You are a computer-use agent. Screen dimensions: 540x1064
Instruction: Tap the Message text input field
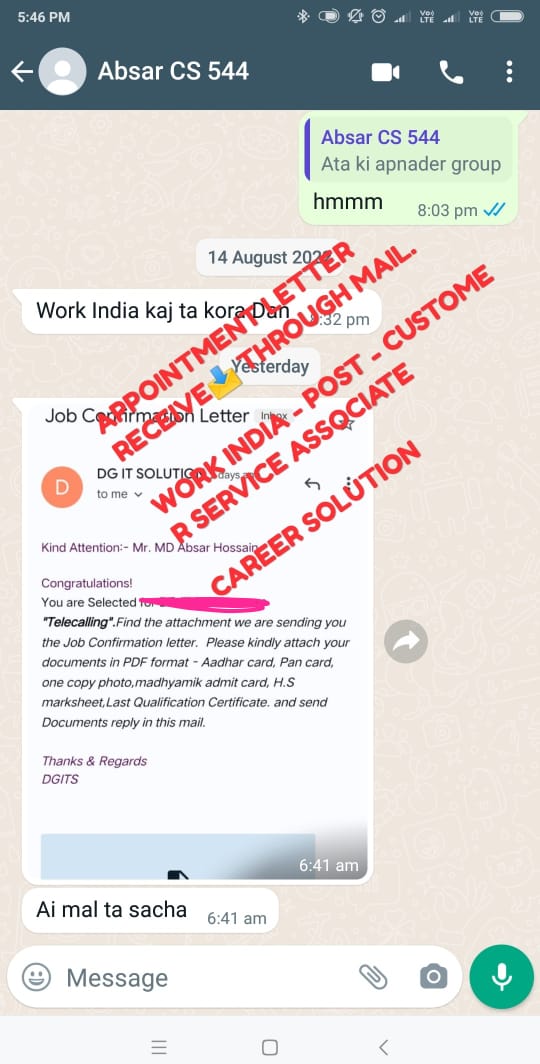pyautogui.click(x=204, y=978)
